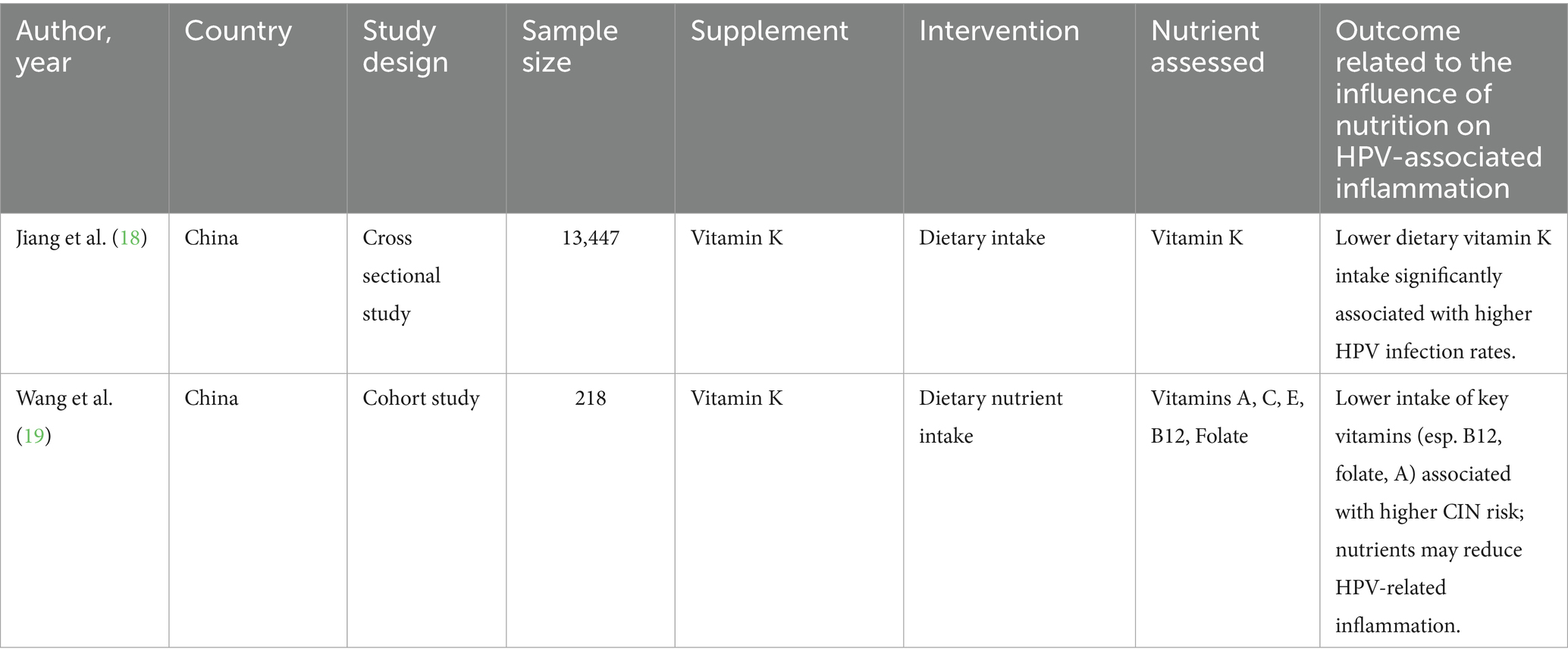This screenshot has height=661, width=1568.
Task: Select the Dietary intake intervention cell
Action: point(982,238)
